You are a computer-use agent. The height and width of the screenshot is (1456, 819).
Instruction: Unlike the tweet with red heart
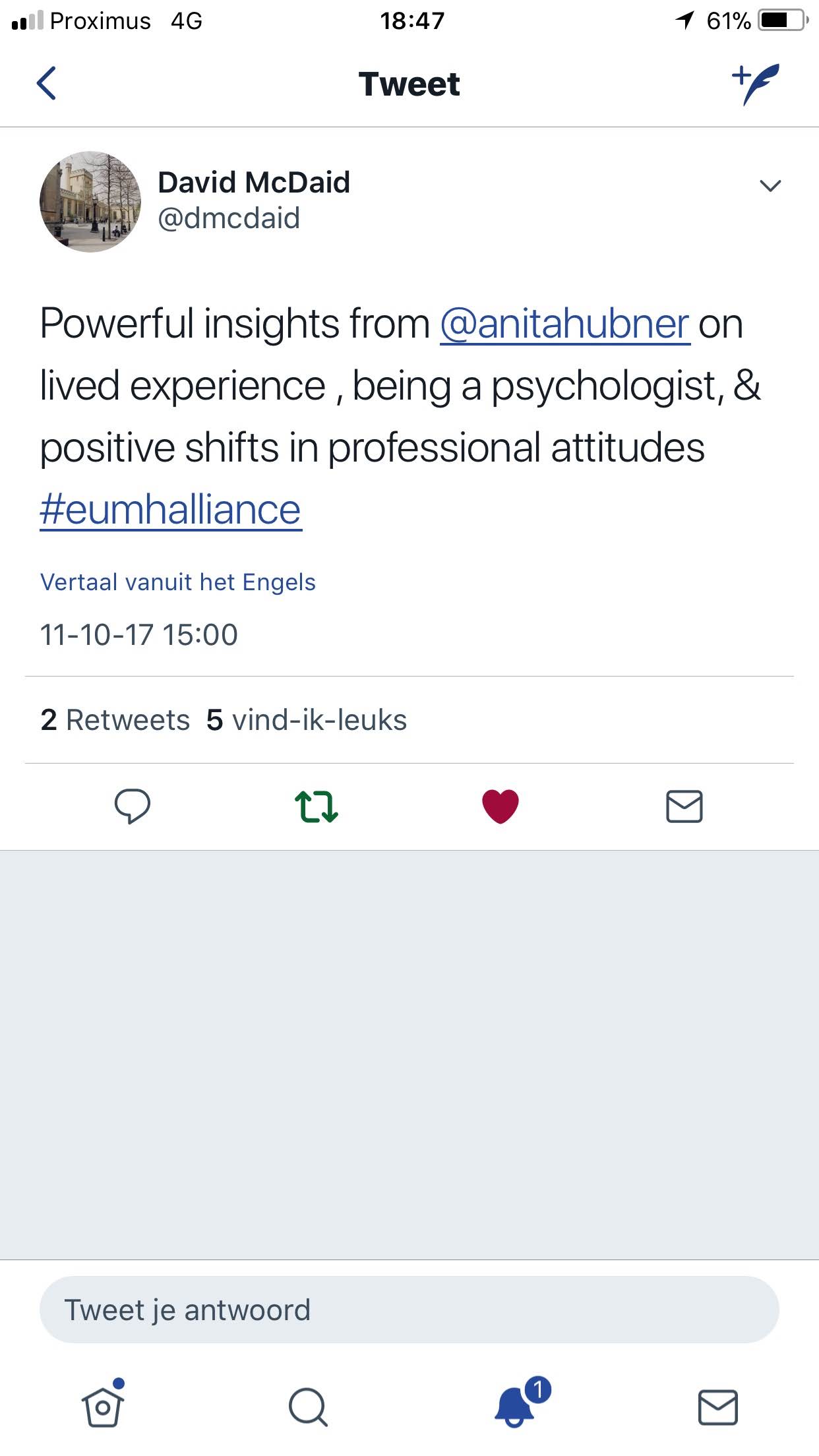pyautogui.click(x=501, y=806)
